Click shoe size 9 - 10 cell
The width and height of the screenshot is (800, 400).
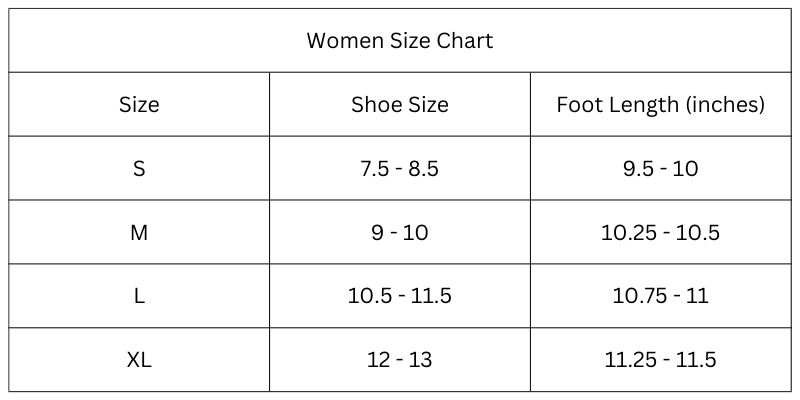click(400, 233)
